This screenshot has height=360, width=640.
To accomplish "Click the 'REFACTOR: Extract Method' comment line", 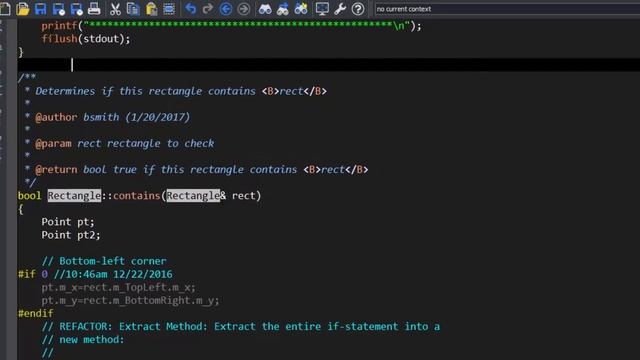I will point(241,326).
